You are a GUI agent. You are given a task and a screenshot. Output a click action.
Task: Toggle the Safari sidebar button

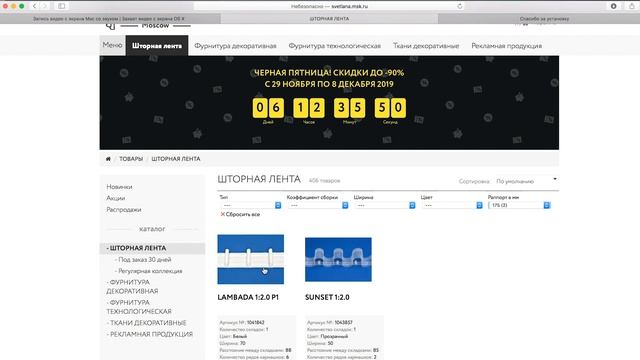[62, 6]
